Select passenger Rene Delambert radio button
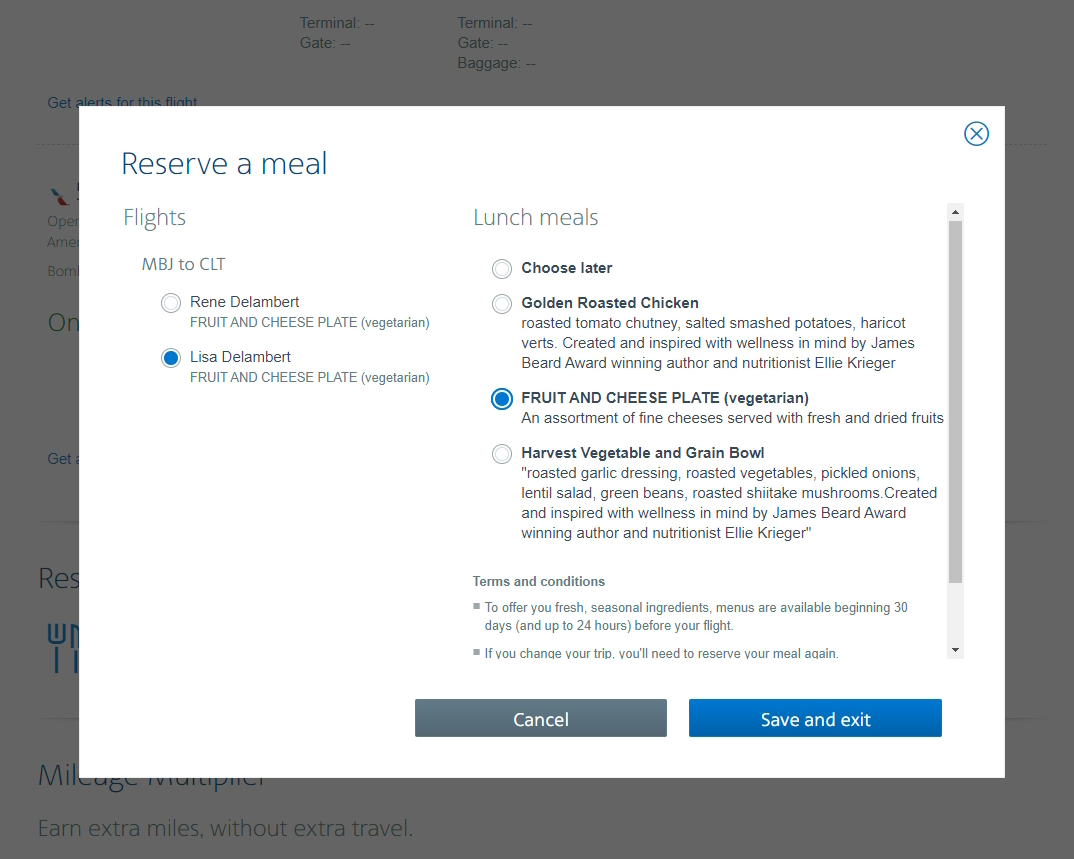Image resolution: width=1074 pixels, height=859 pixels. tap(171, 303)
